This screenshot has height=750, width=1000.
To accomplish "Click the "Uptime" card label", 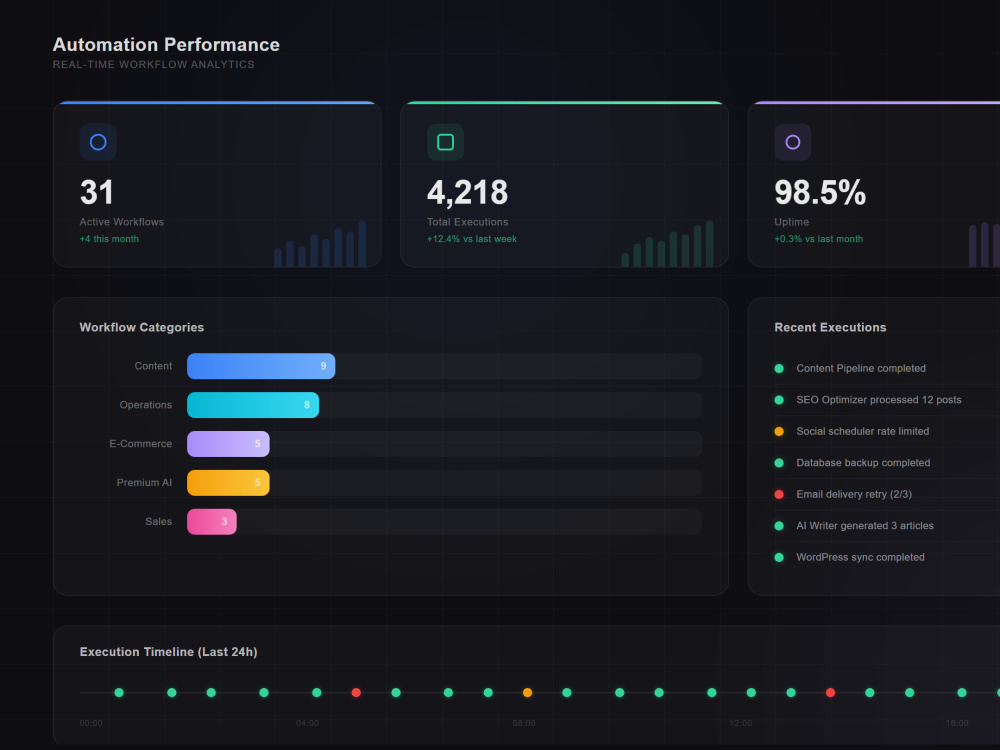I will click(x=791, y=222).
